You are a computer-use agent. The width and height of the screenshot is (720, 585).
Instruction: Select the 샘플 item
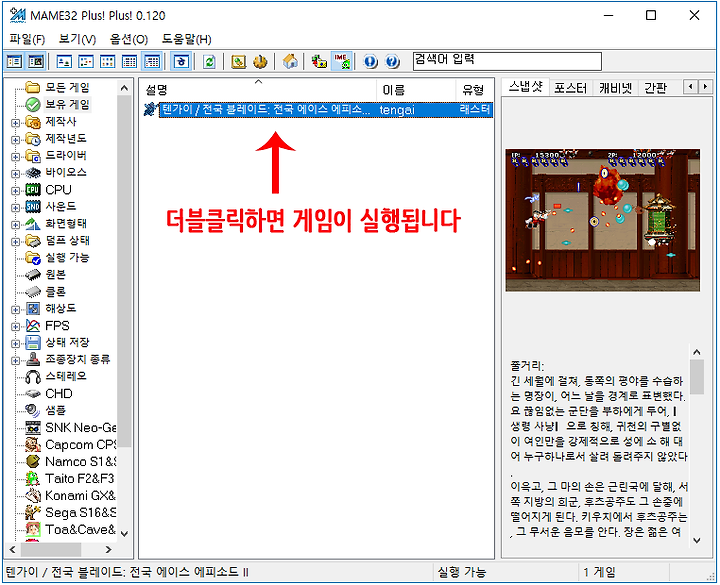click(x=55, y=411)
